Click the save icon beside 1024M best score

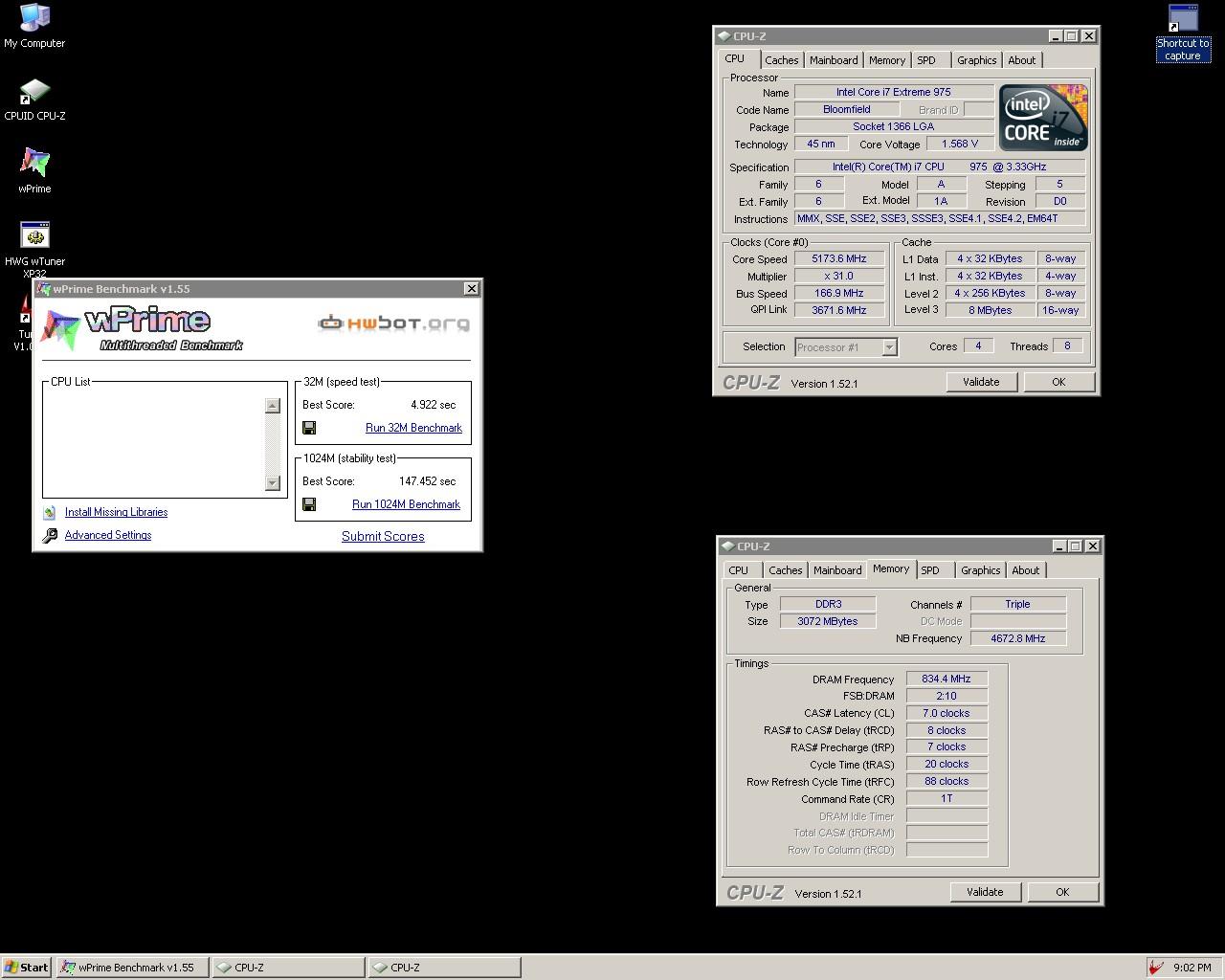point(309,504)
